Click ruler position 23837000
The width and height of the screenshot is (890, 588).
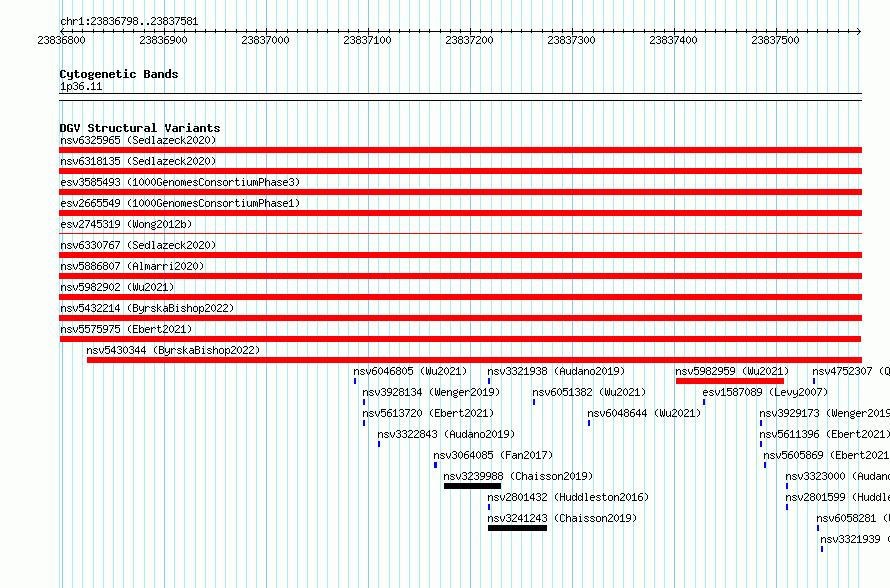[265, 40]
